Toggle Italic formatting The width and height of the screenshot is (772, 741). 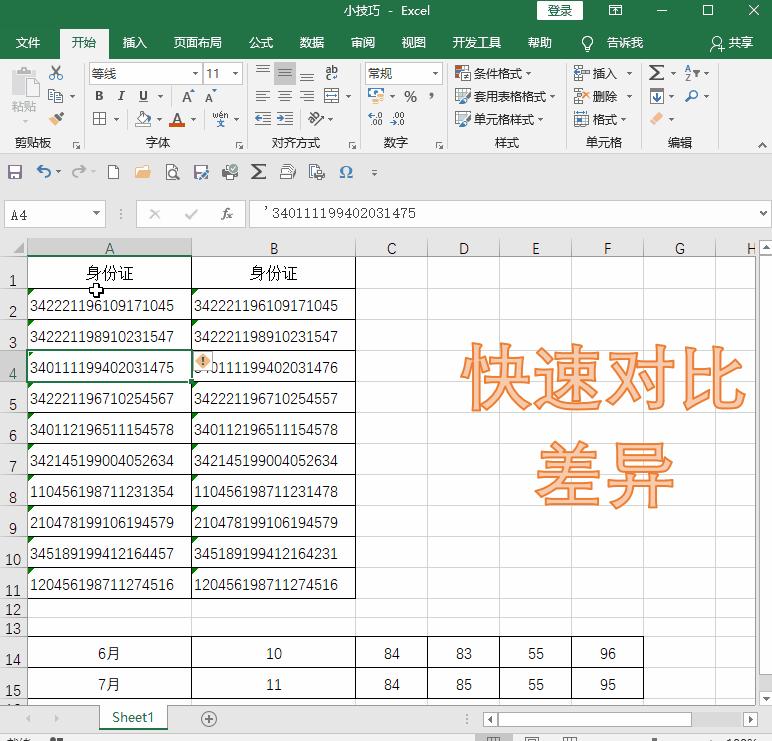pyautogui.click(x=121, y=96)
